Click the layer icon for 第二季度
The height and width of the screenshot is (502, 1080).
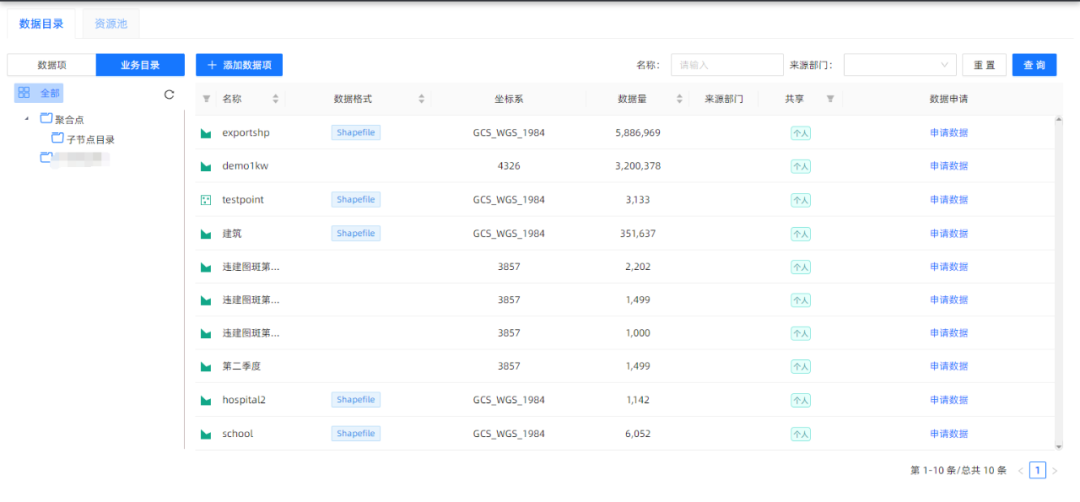(205, 367)
